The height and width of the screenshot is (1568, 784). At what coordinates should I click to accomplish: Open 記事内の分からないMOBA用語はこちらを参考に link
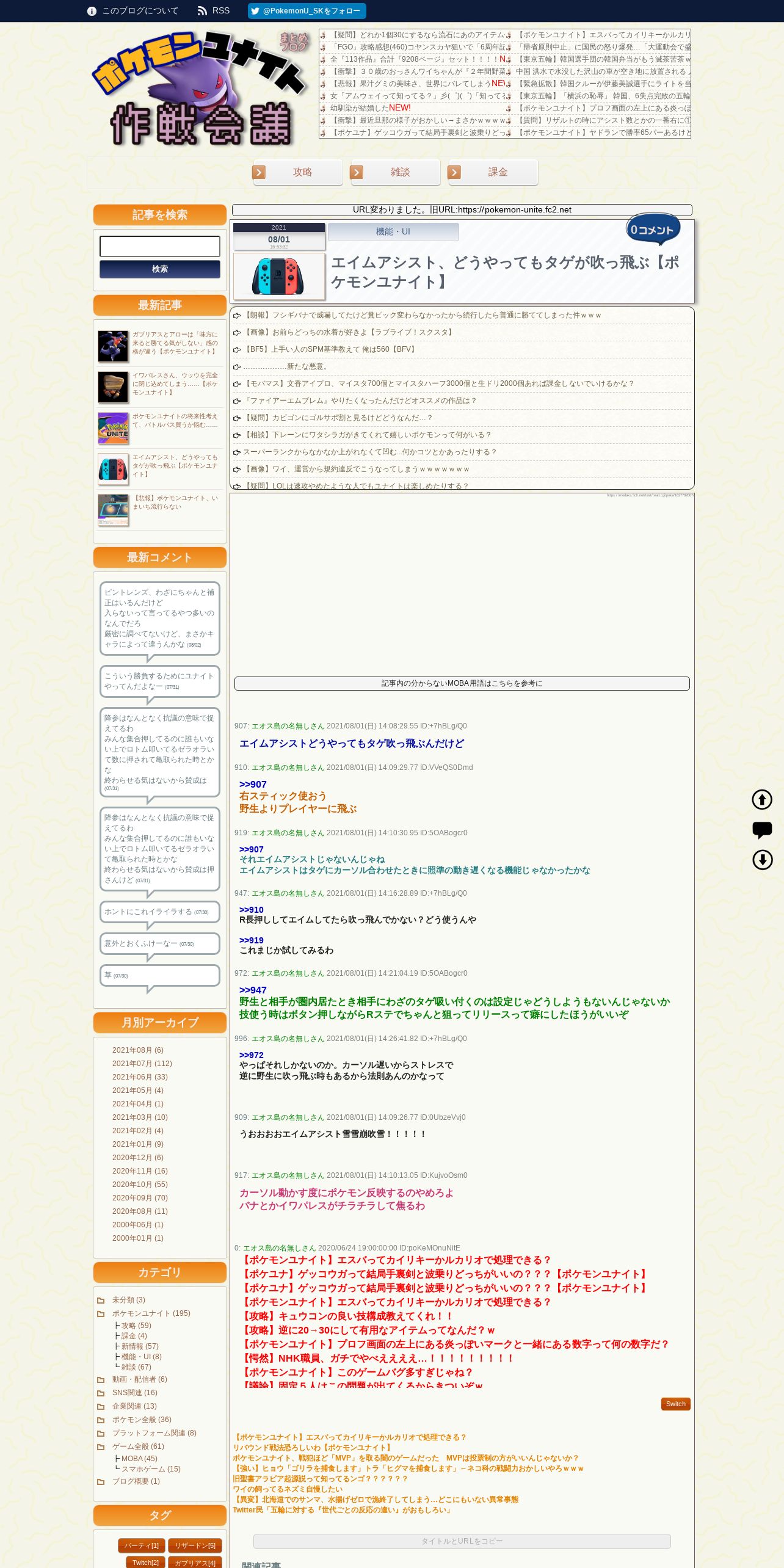coord(462,683)
